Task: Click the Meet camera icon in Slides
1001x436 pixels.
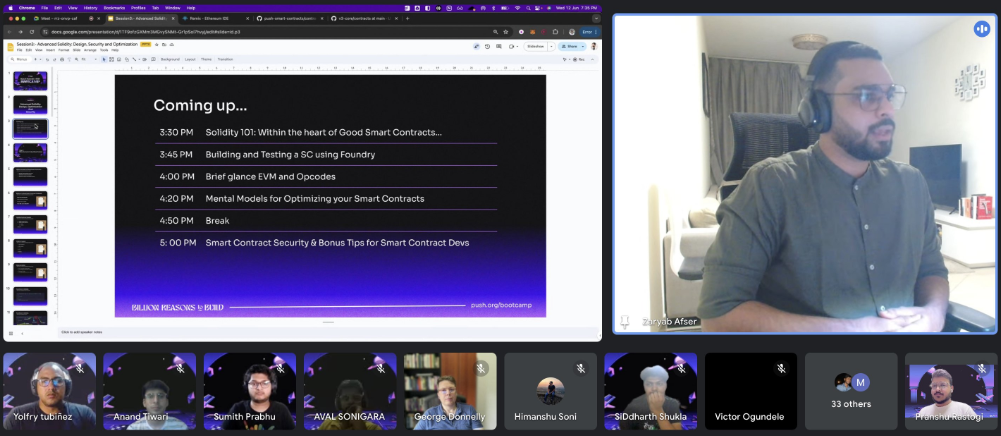Action: point(511,47)
